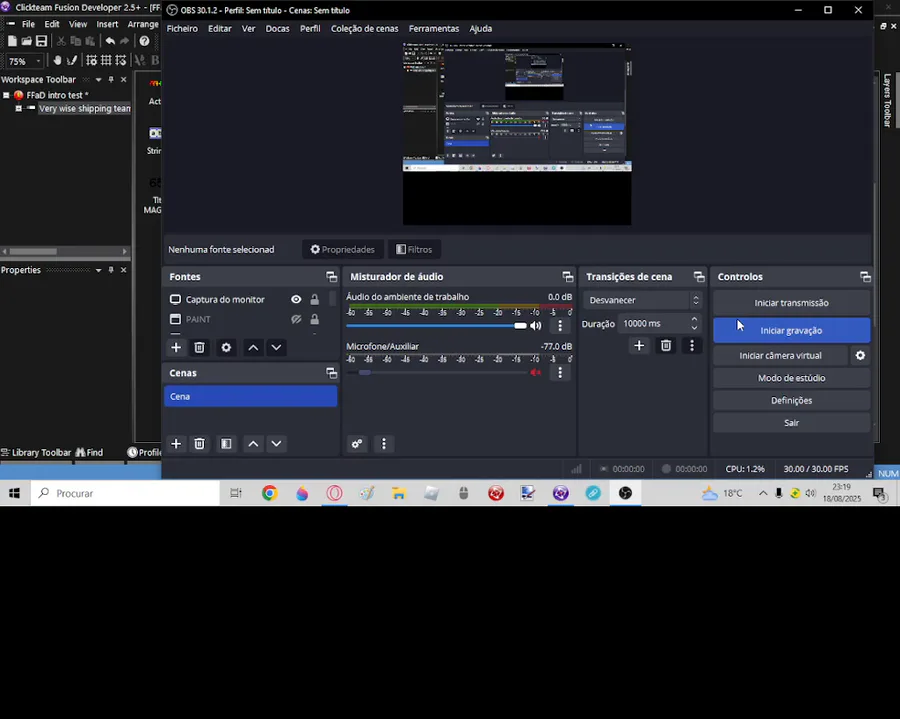The image size is (900, 719).
Task: Click Sair button in Controlos
Action: point(792,423)
